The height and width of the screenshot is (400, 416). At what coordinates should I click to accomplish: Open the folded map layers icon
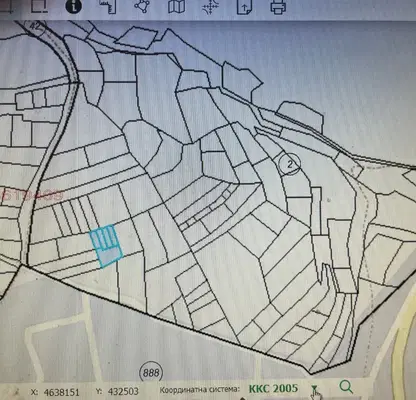click(176, 6)
